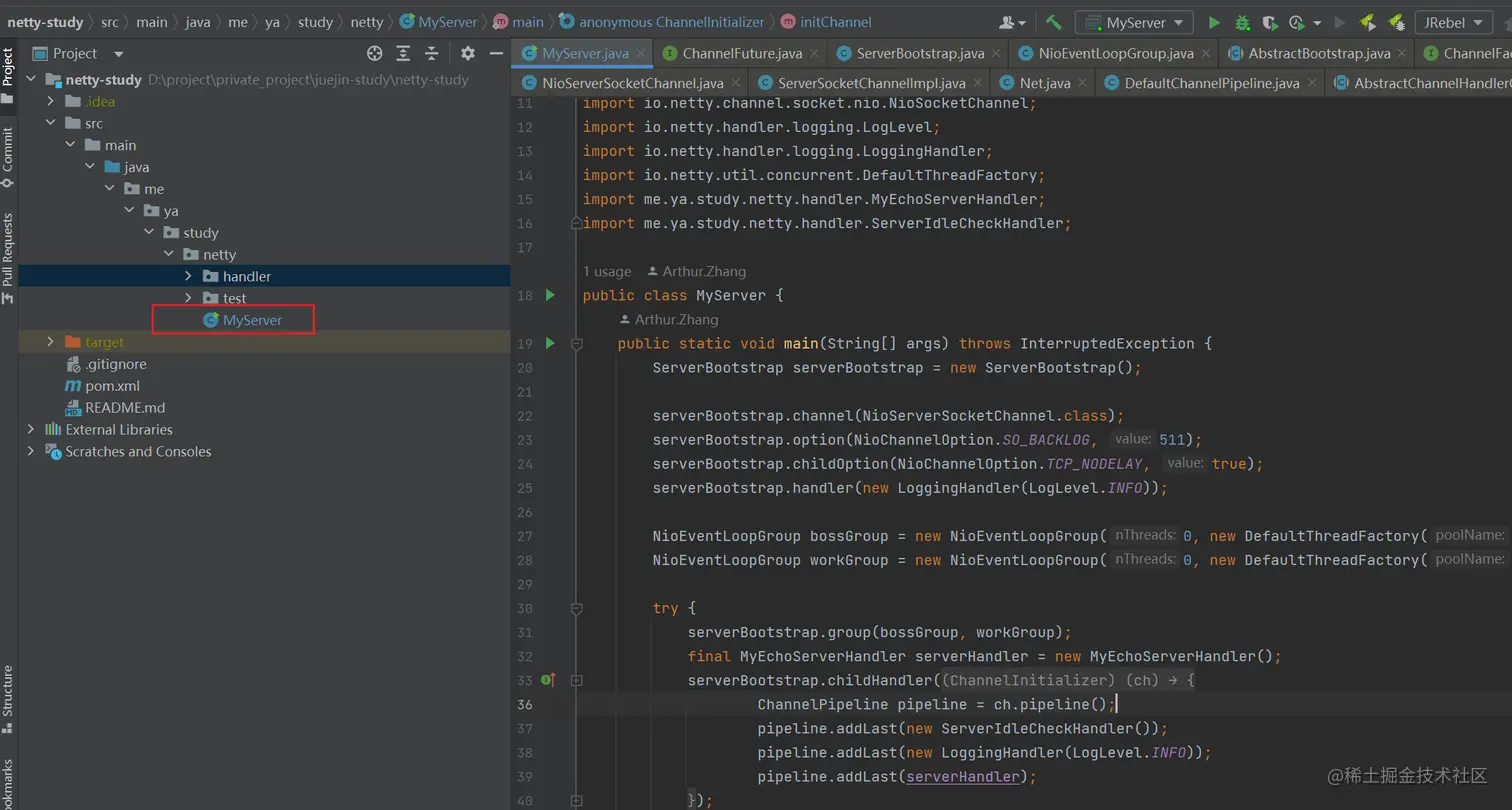1512x810 pixels.
Task: Click run gutter arrow at line 19
Action: (549, 343)
